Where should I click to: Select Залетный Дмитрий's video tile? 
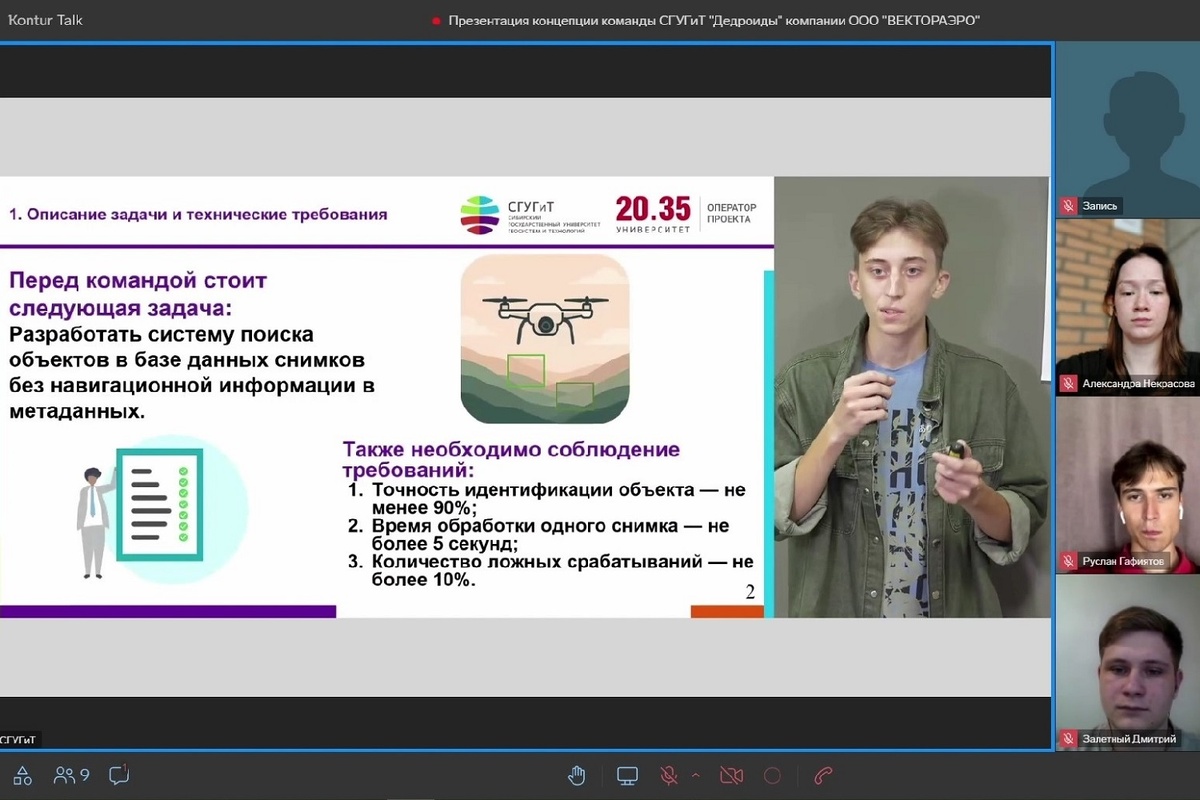[x=1128, y=663]
